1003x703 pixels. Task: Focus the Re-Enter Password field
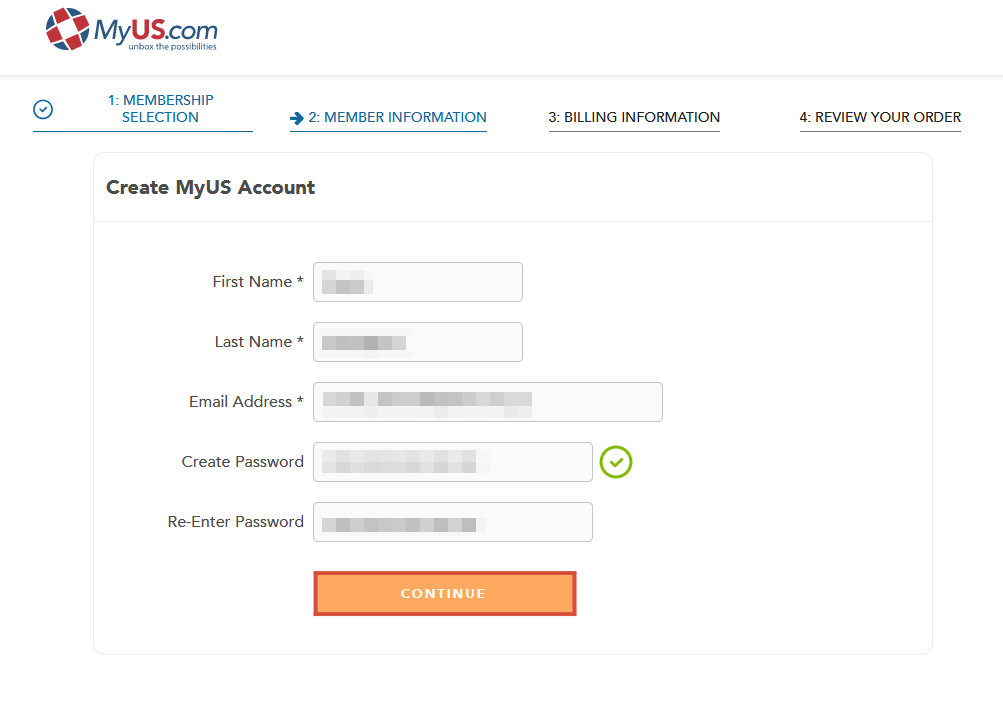[x=453, y=522]
